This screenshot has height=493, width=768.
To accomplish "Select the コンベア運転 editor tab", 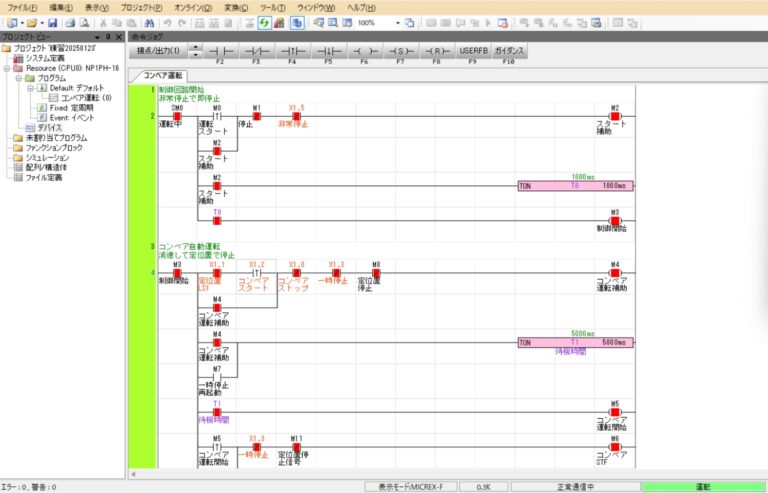I will tap(162, 76).
